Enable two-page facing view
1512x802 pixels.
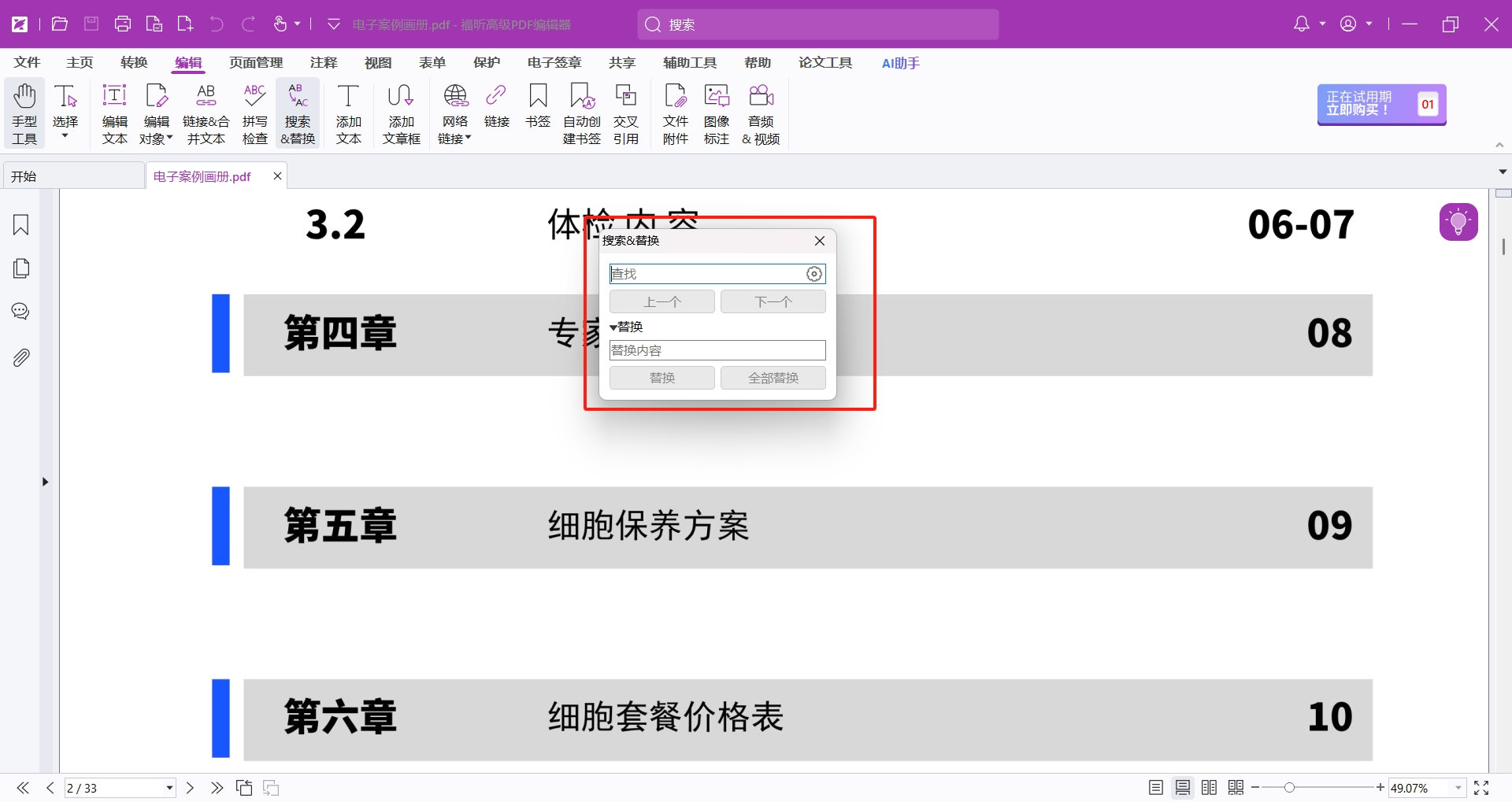tap(1210, 788)
